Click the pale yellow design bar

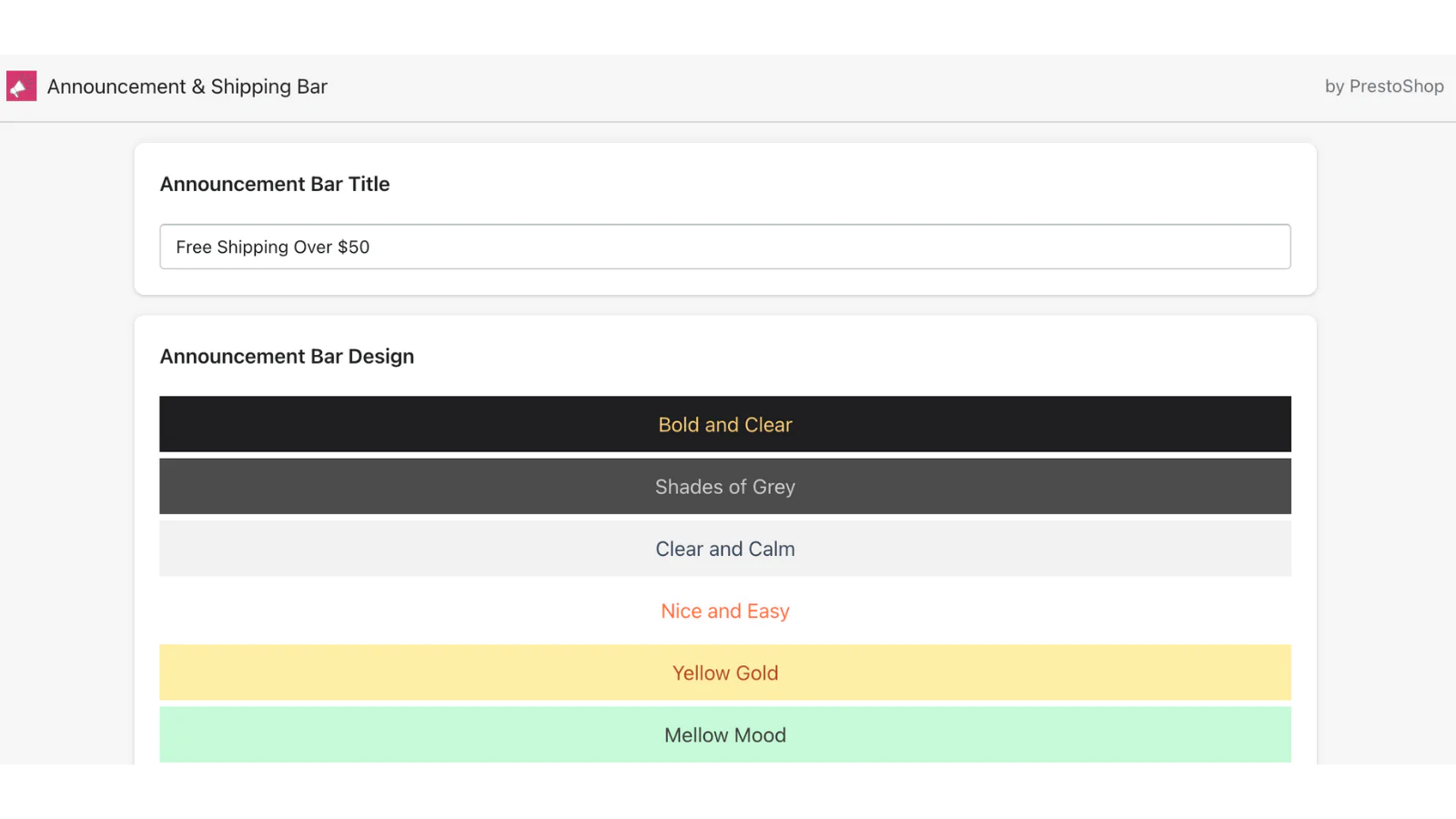pyautogui.click(x=364, y=673)
